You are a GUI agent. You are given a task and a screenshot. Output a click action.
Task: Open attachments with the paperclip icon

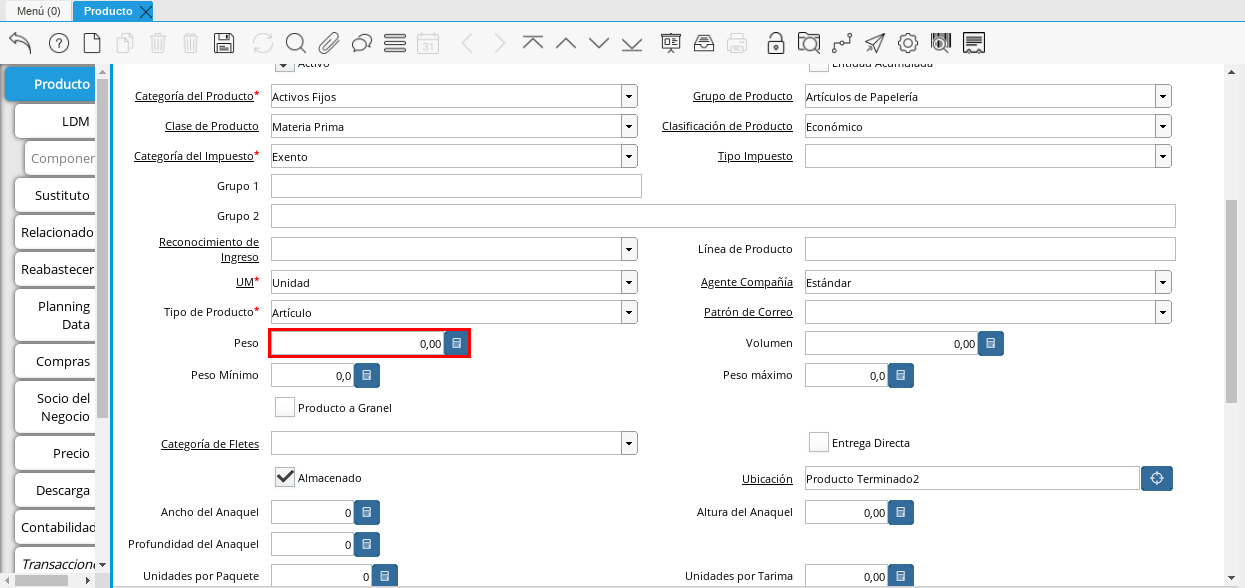point(329,43)
